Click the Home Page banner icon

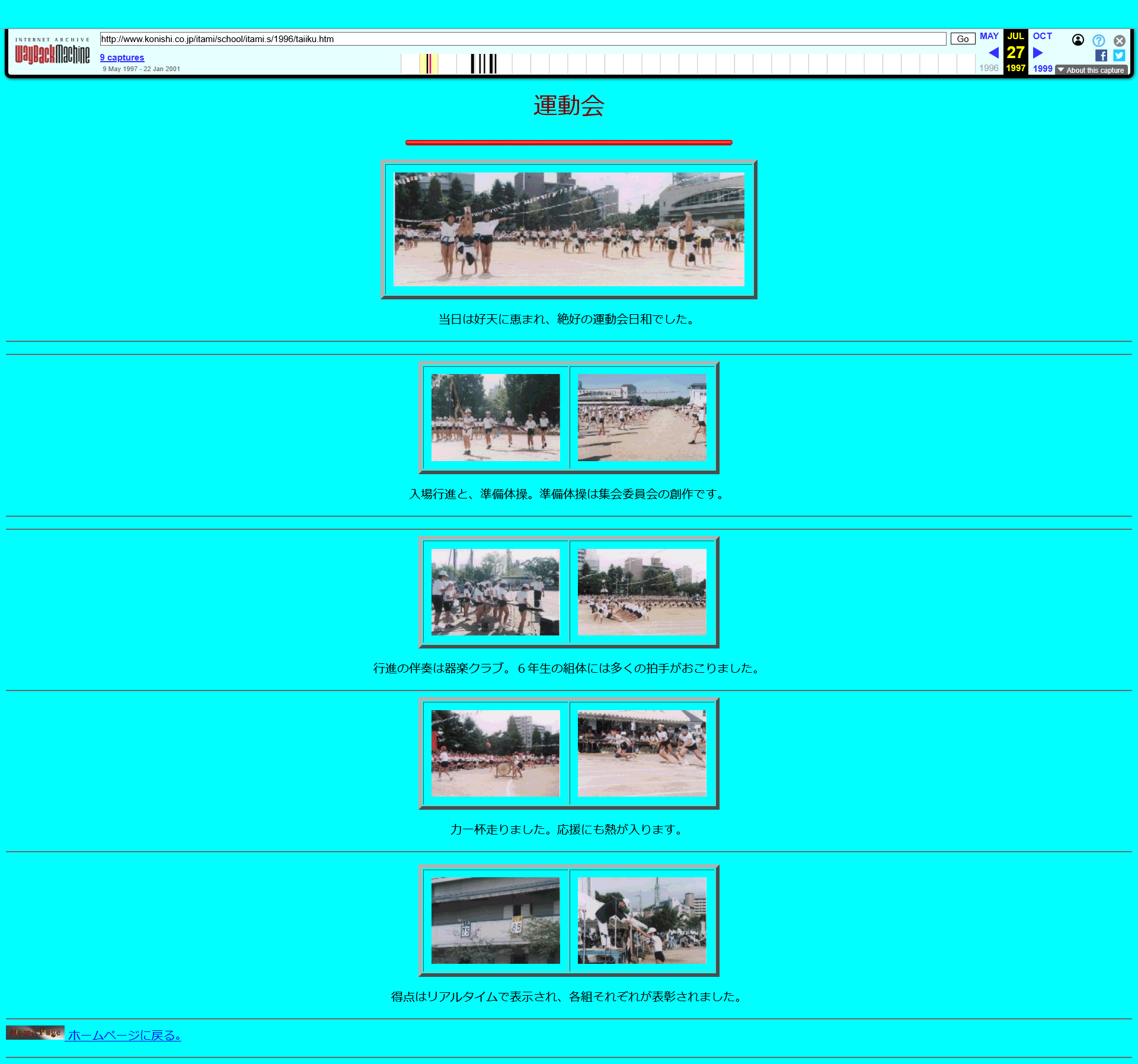35,1033
